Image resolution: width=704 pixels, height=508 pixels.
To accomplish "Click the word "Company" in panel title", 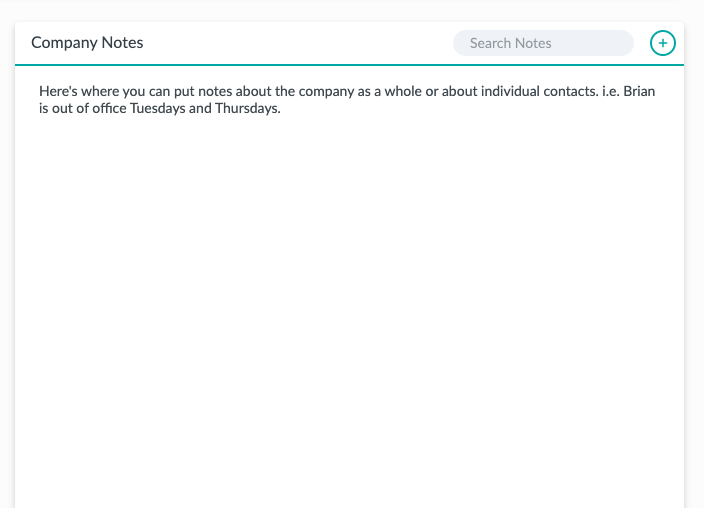I will coord(64,43).
